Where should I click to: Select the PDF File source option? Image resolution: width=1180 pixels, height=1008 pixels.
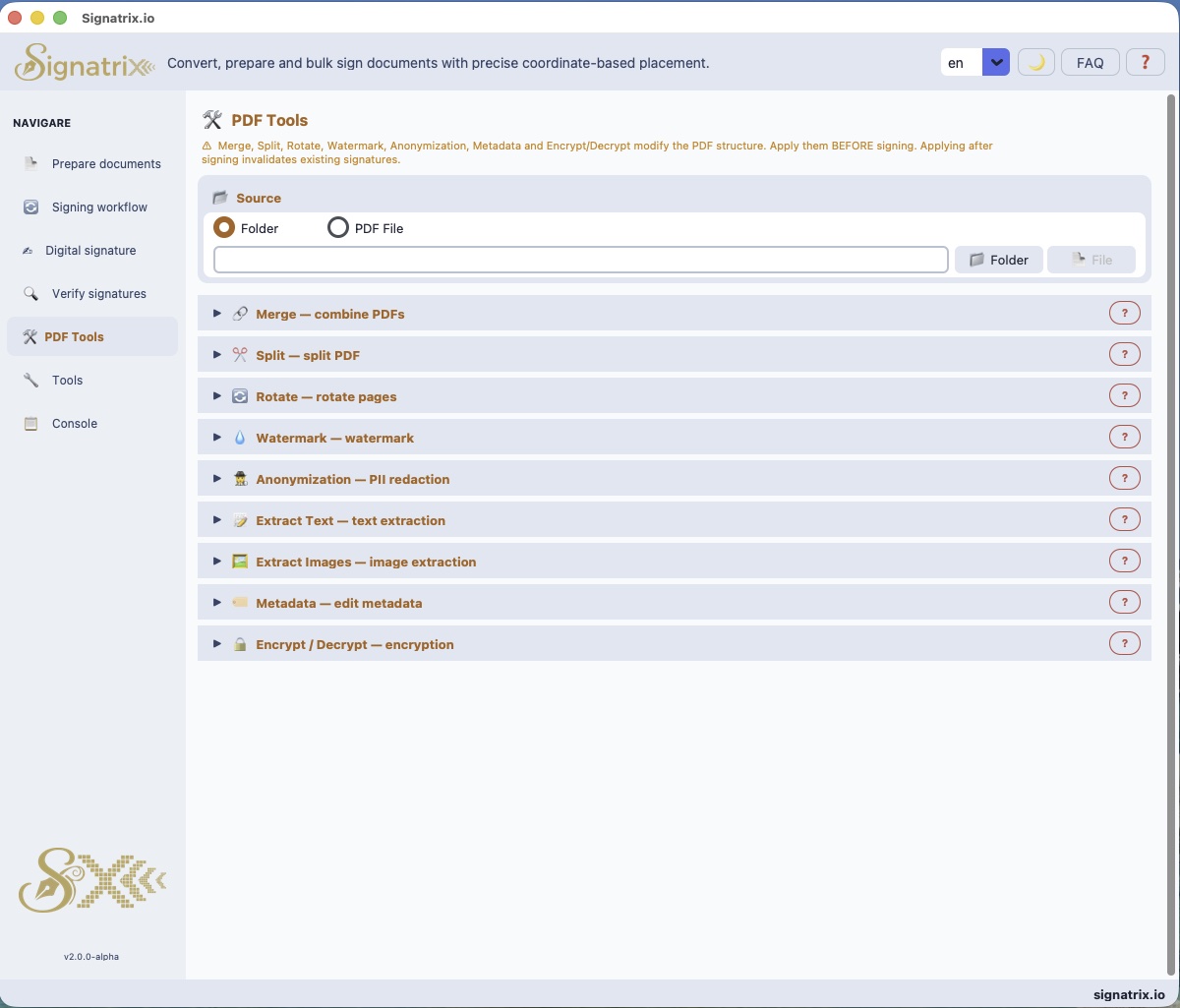(338, 227)
